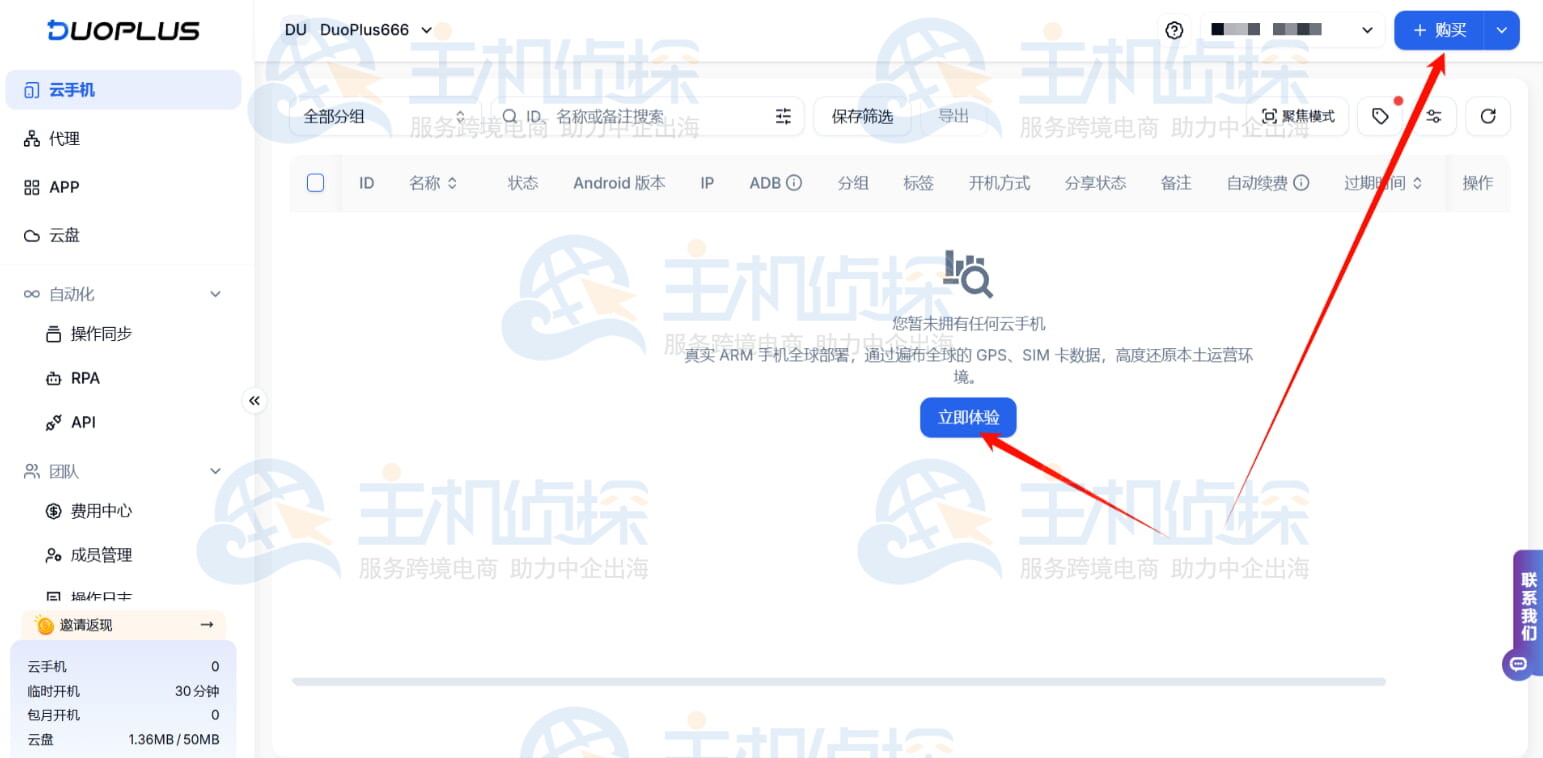
Task: Click the 立即体验 experience button
Action: pos(967,417)
